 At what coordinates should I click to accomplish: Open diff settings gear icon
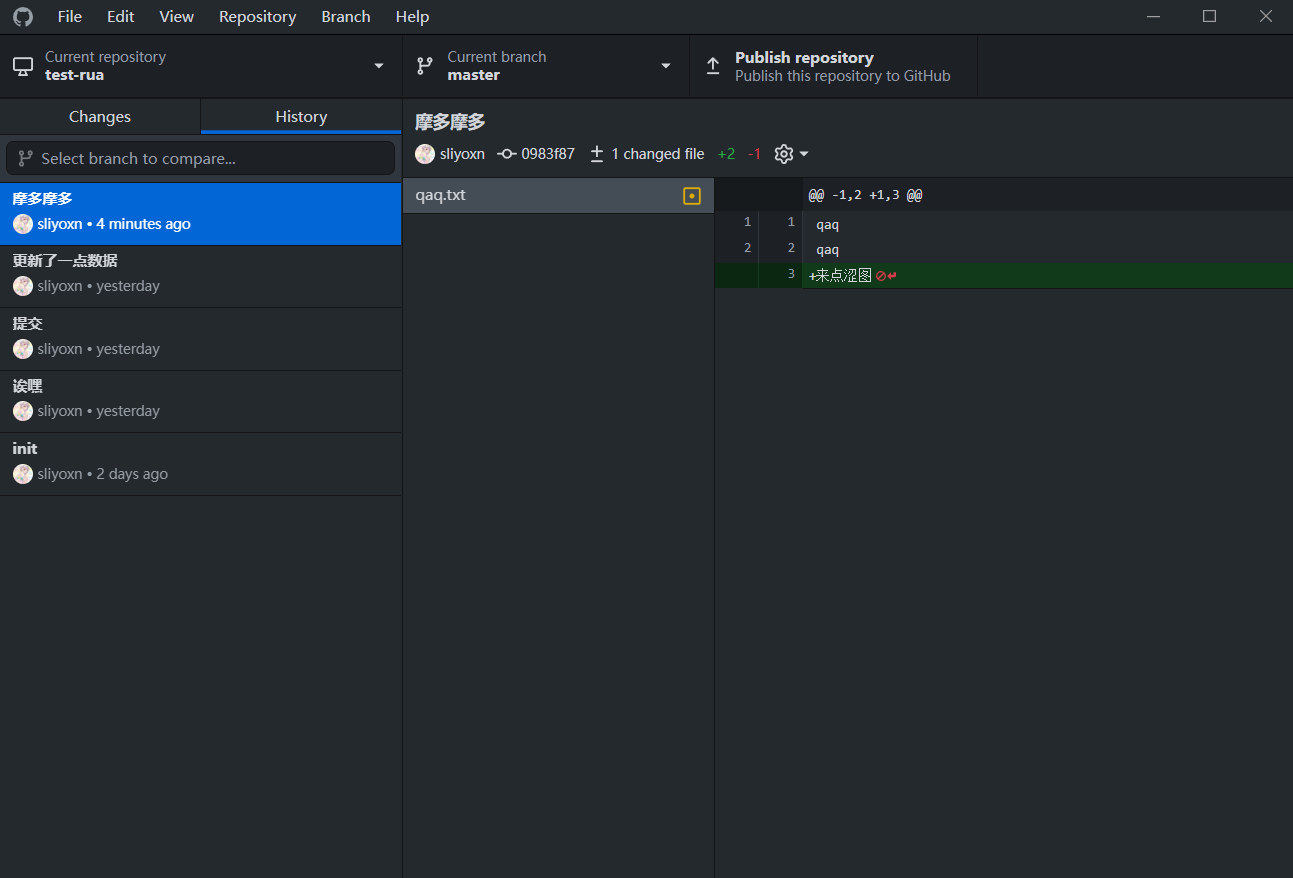pos(784,154)
